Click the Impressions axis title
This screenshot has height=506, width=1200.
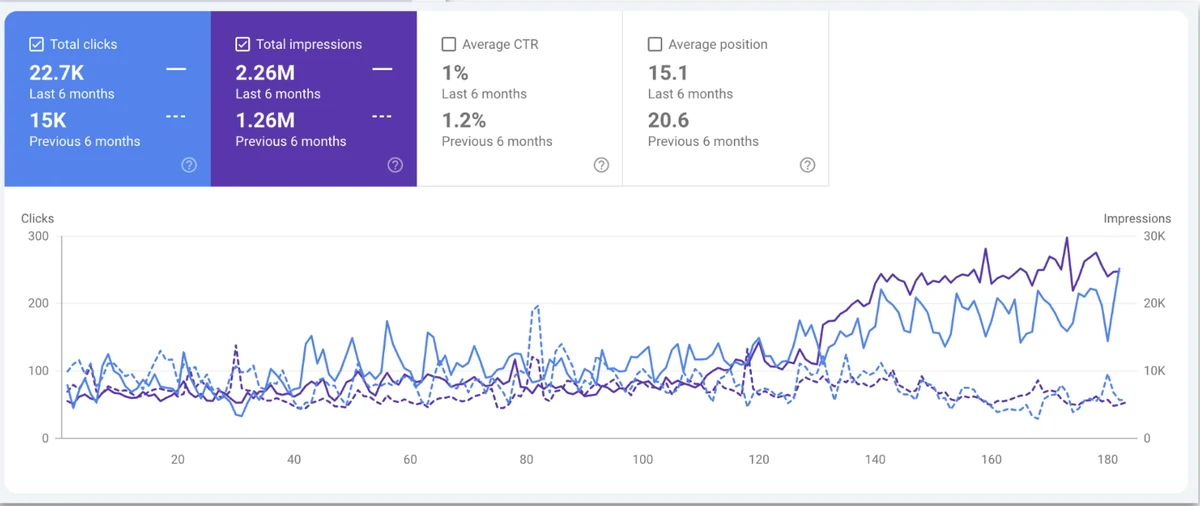pos(1137,218)
